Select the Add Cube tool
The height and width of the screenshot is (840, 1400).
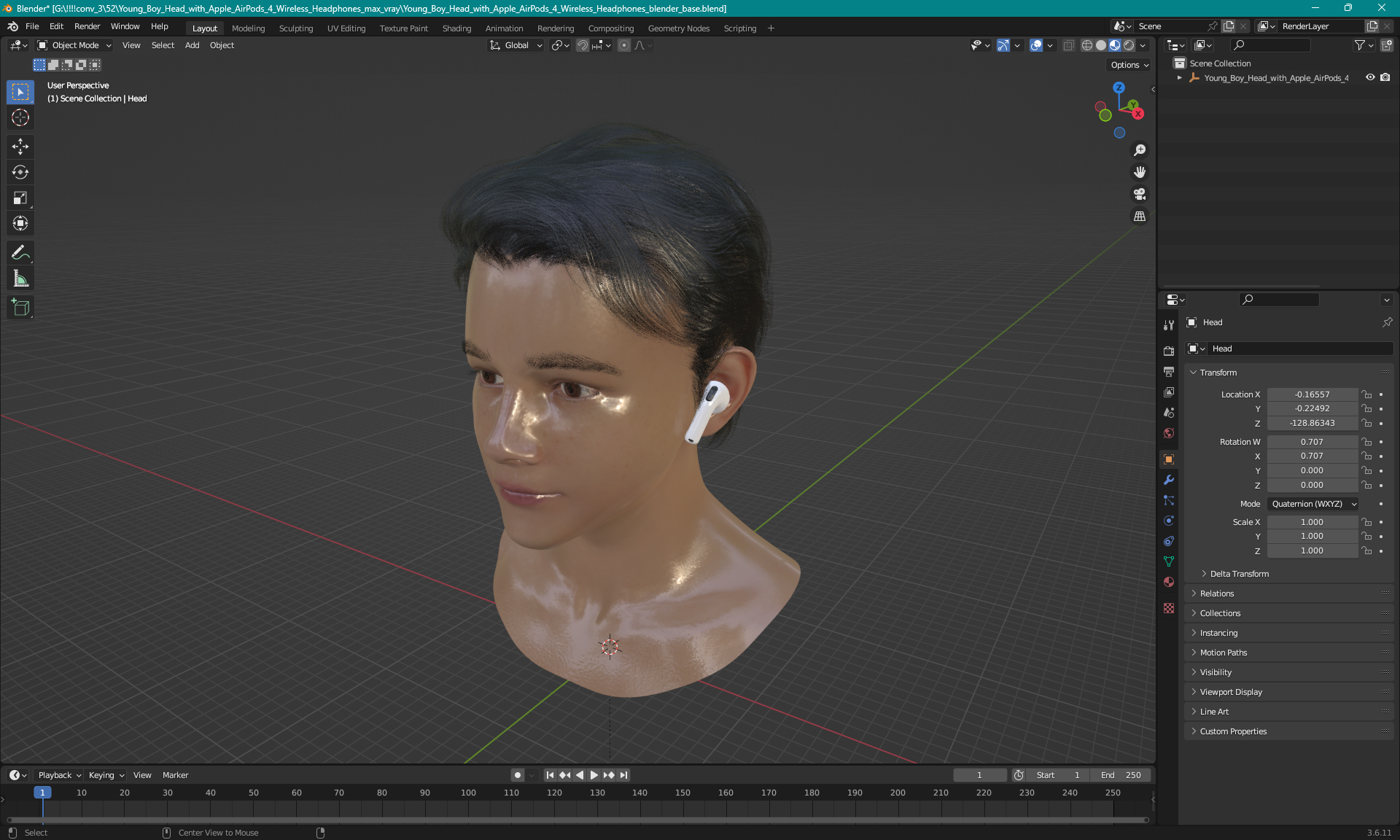20,308
